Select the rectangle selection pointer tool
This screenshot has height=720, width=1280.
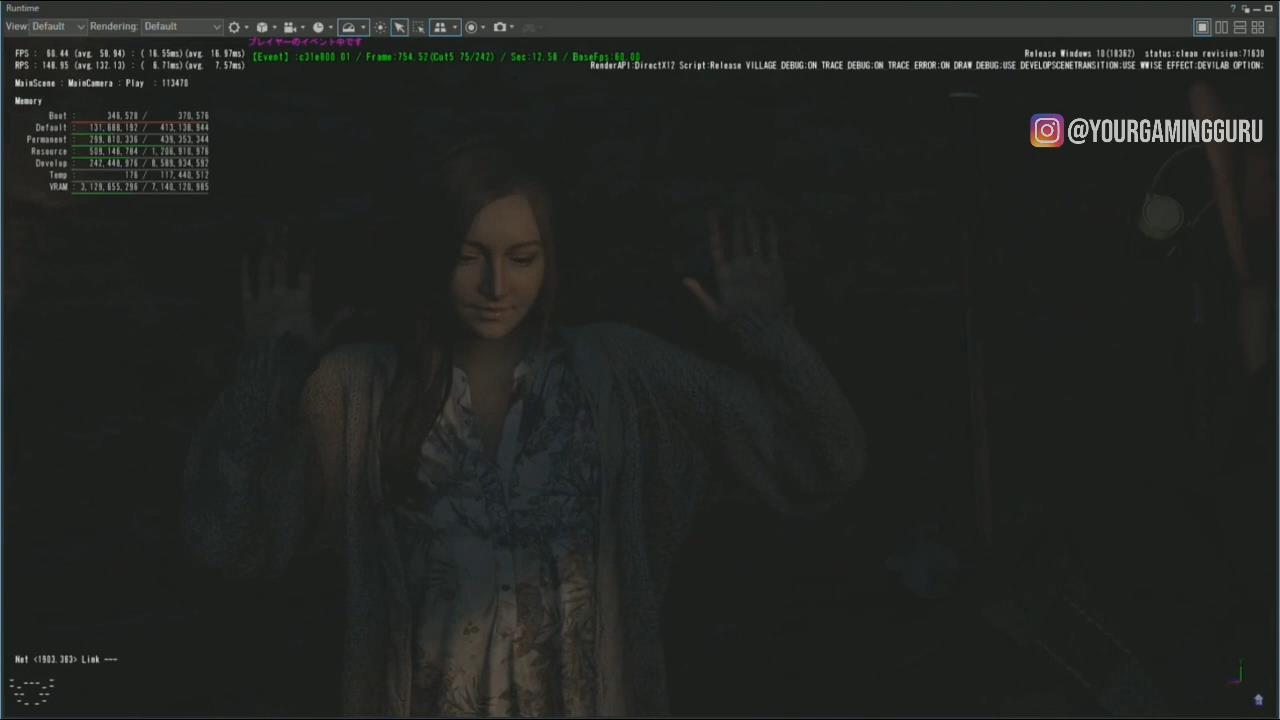(419, 27)
